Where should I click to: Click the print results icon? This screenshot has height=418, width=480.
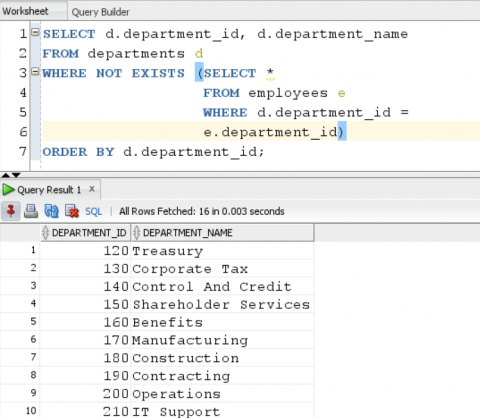[x=31, y=211]
